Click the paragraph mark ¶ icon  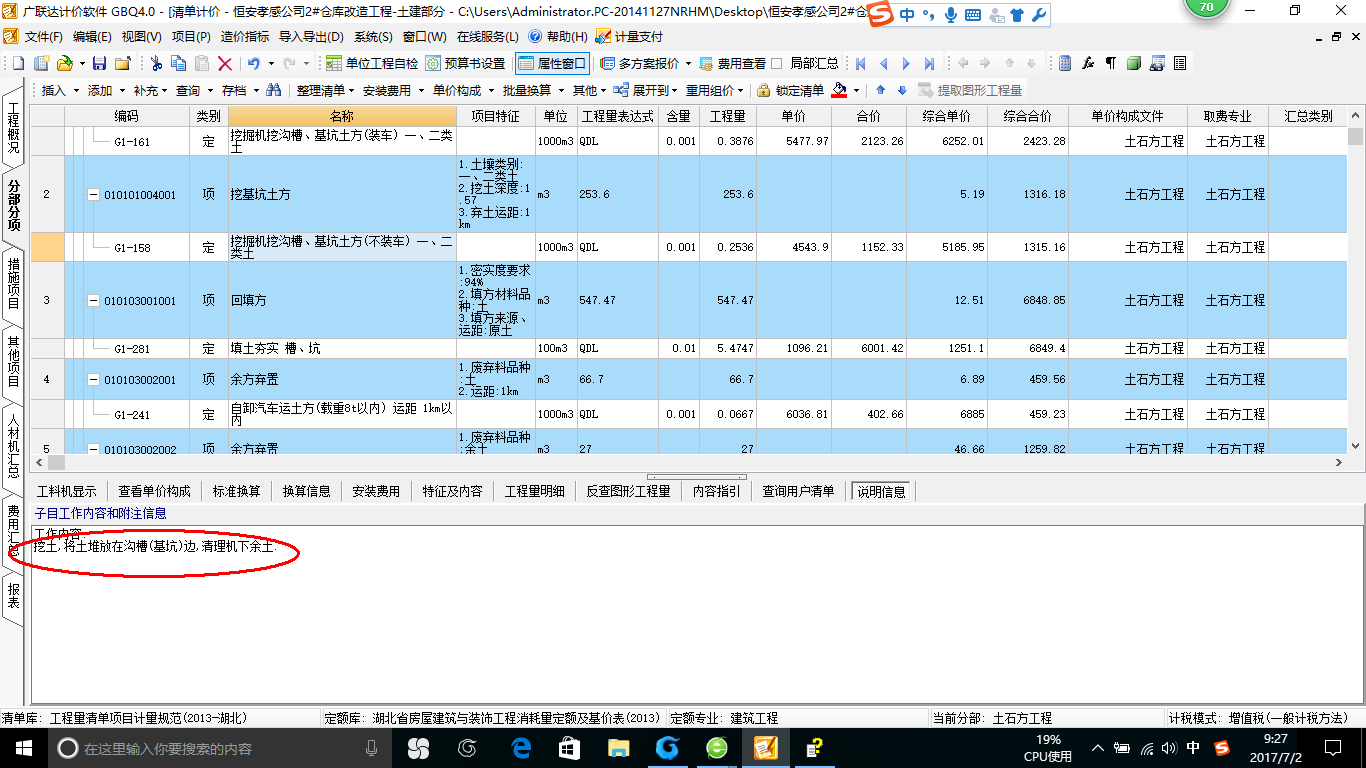pos(1111,63)
